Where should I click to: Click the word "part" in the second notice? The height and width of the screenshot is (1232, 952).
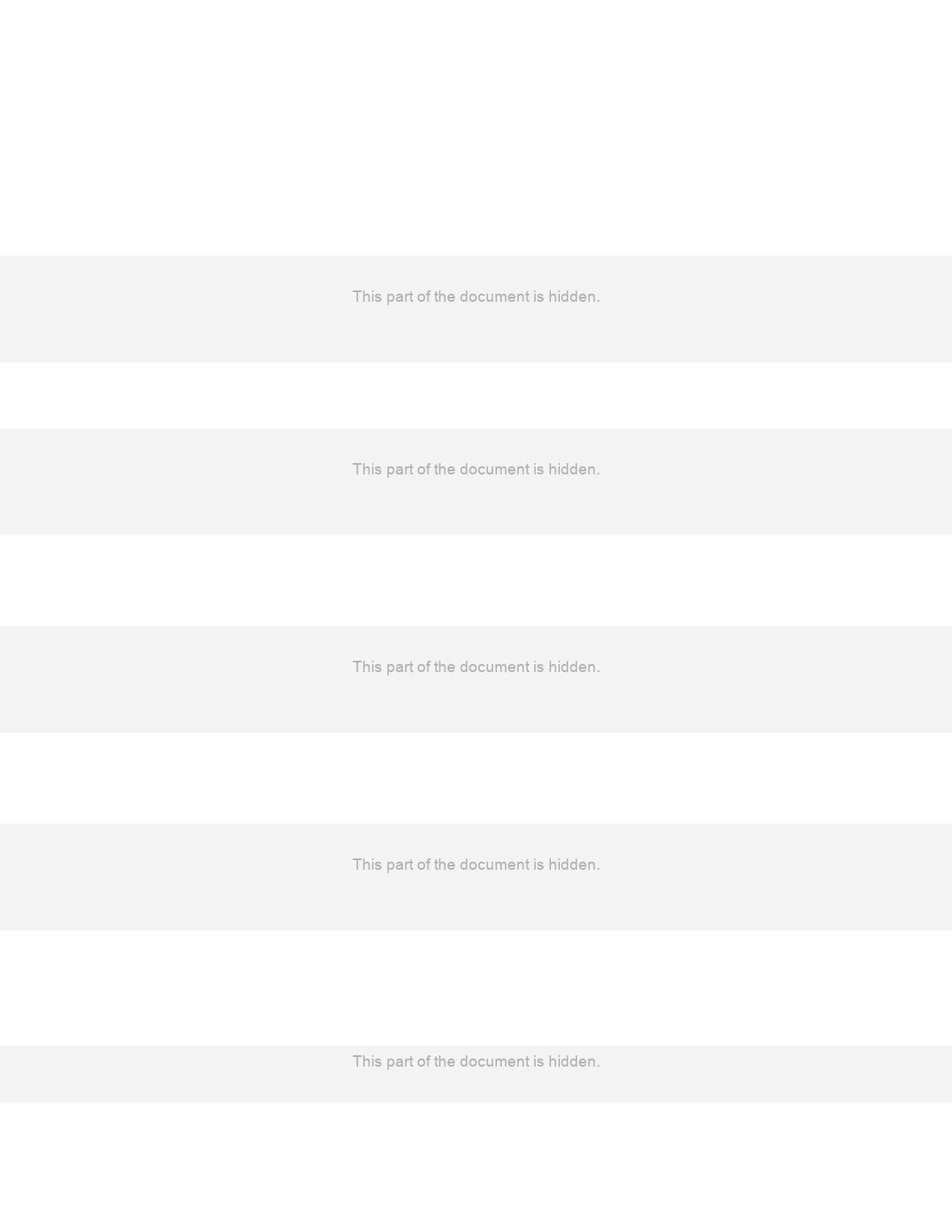click(399, 470)
